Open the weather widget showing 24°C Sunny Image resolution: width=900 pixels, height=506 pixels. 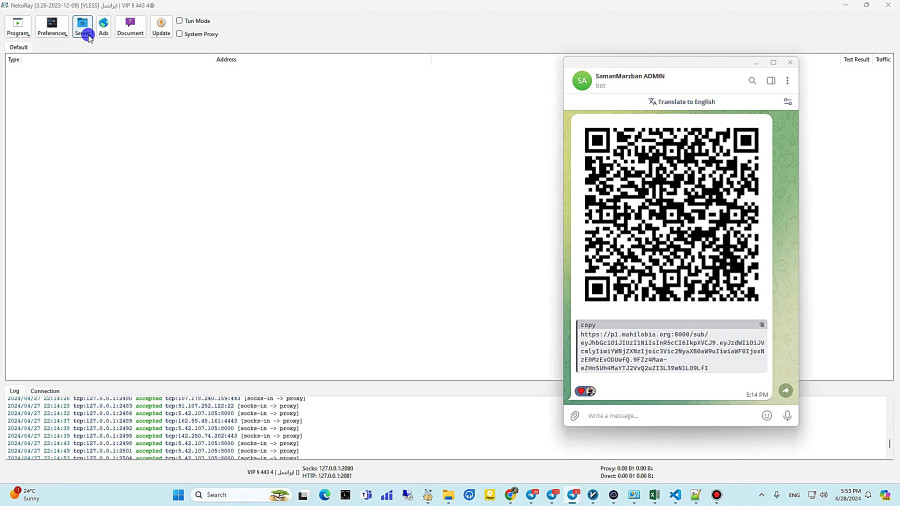pos(24,495)
